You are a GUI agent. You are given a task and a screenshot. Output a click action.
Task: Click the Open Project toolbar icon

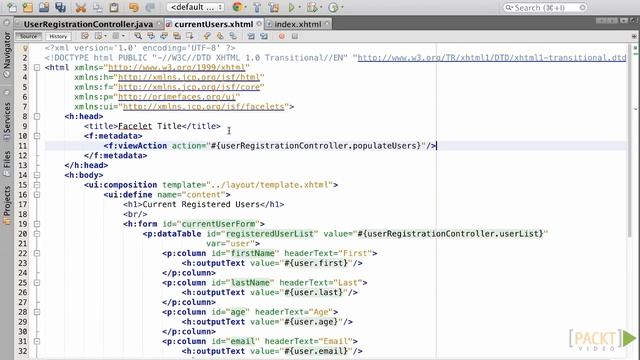pos(44,7)
